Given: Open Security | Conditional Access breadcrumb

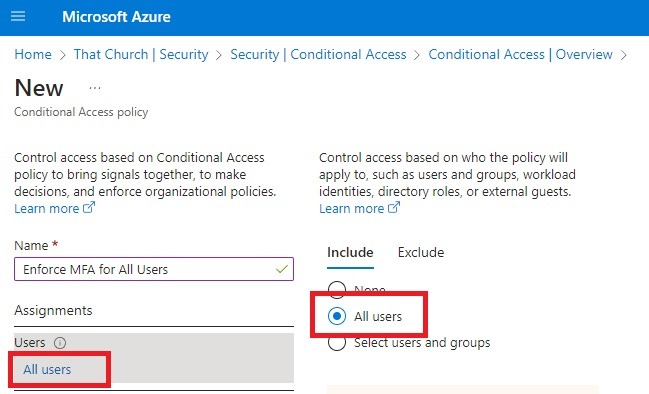Looking at the screenshot, I should pos(318,54).
